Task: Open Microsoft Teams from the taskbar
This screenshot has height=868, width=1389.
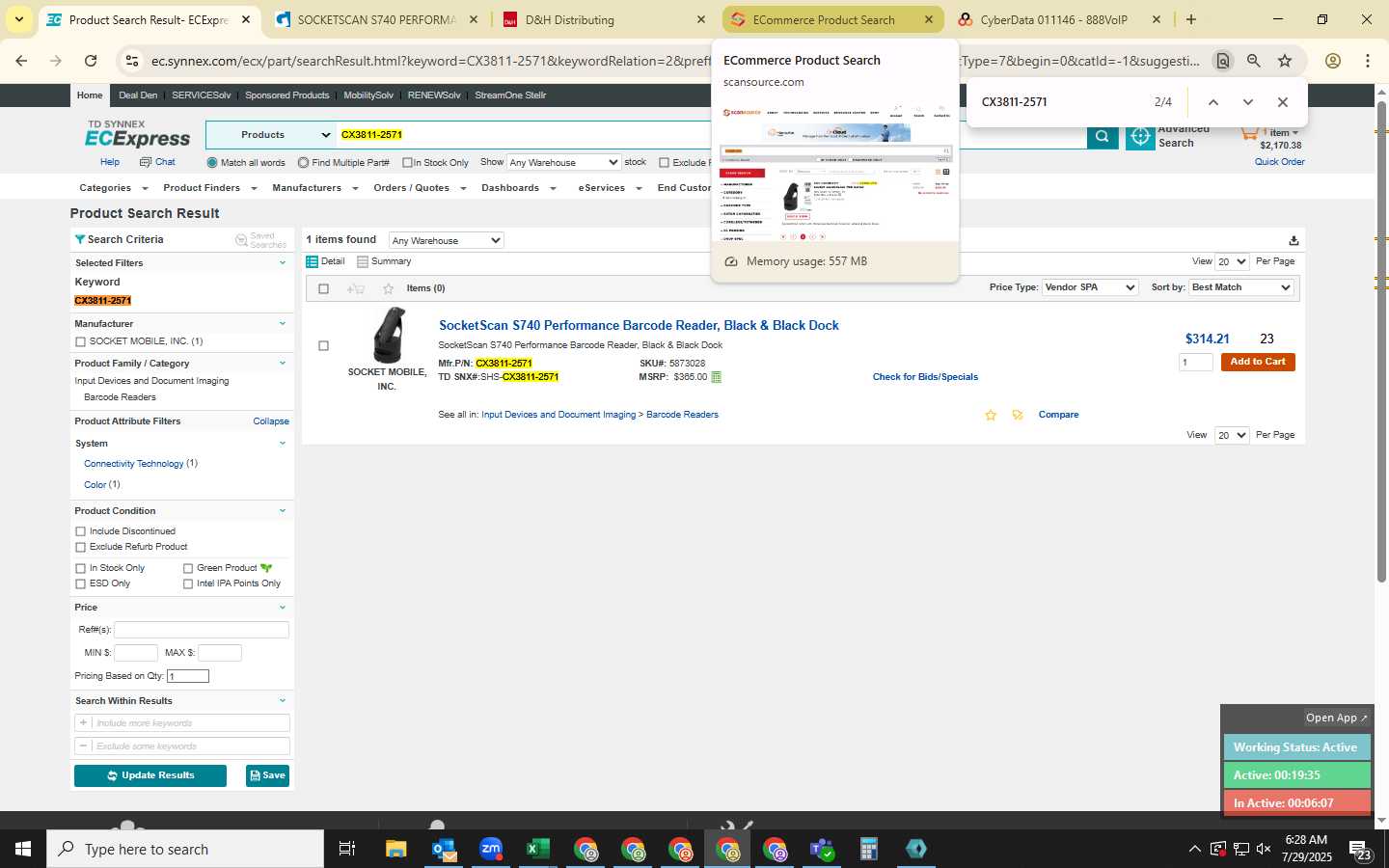Action: 822,850
